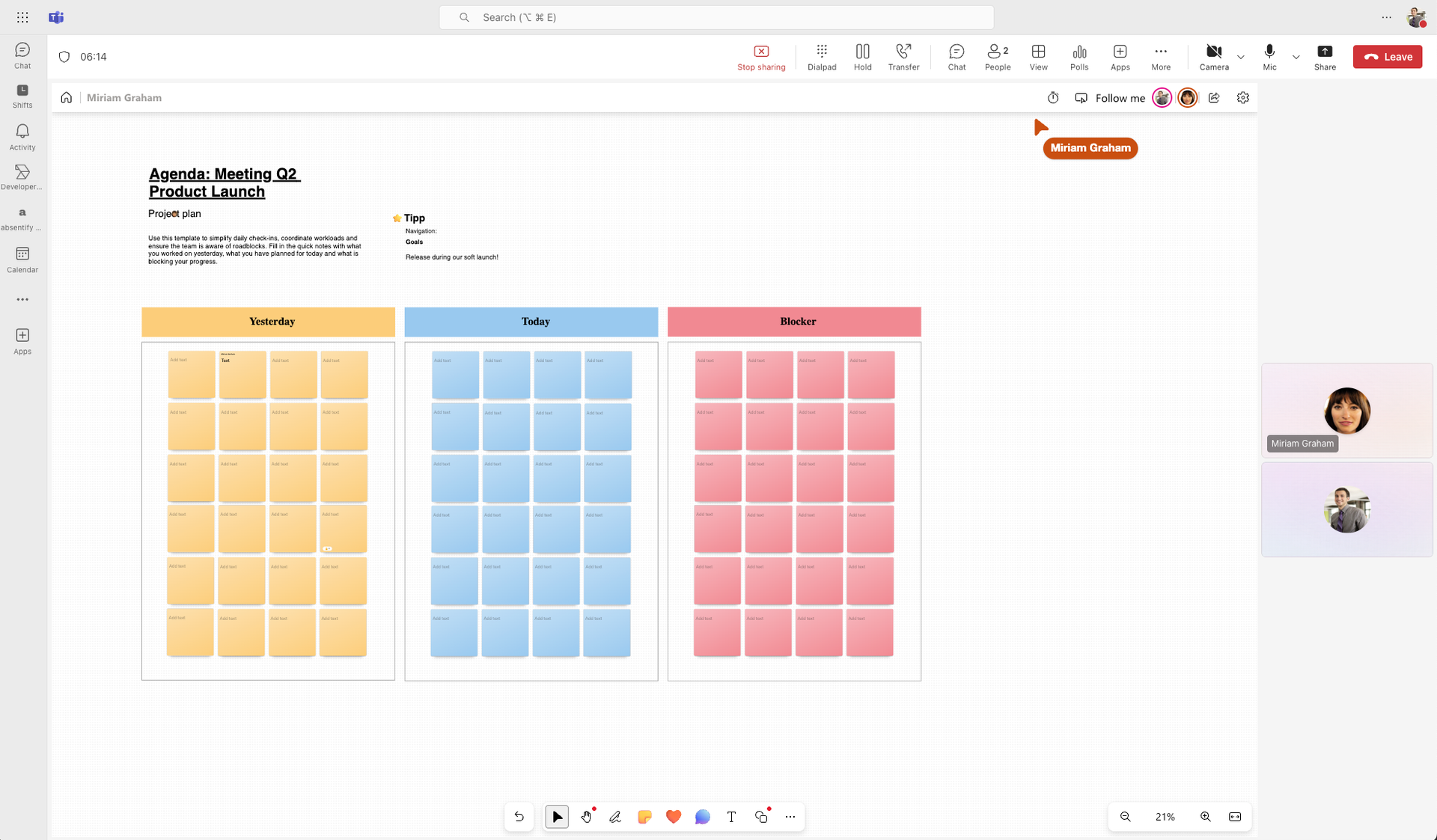Enable Follow me mode
Image resolution: width=1437 pixels, height=840 pixels.
(x=1111, y=98)
